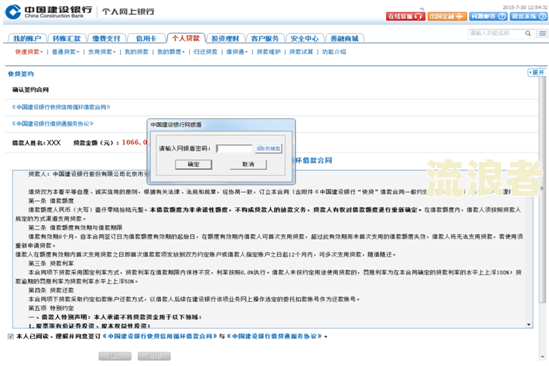
Task: Select the 个人贷款 tab
Action: 186,38
